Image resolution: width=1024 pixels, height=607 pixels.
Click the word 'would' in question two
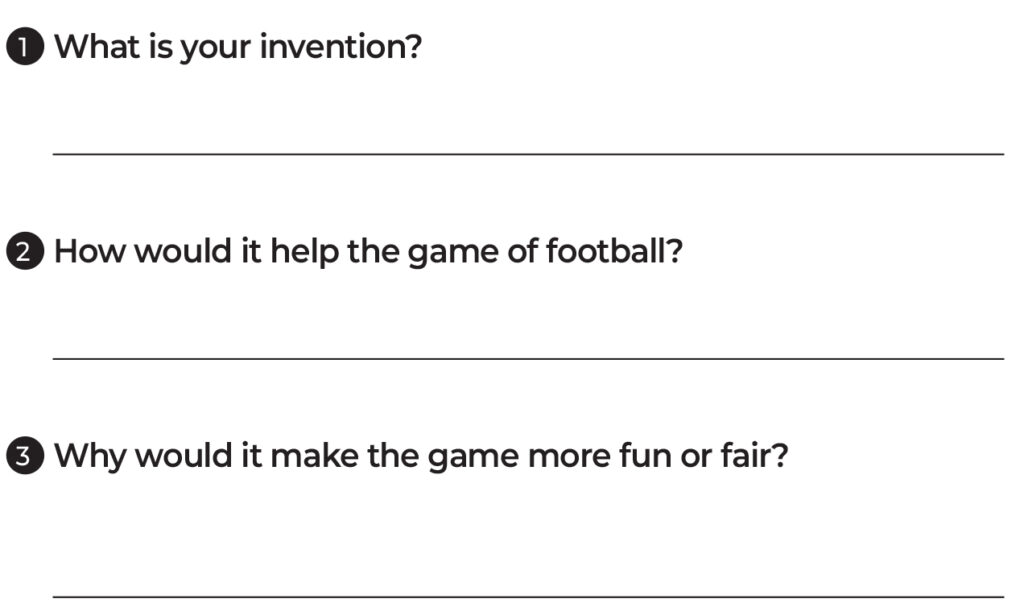coord(183,251)
